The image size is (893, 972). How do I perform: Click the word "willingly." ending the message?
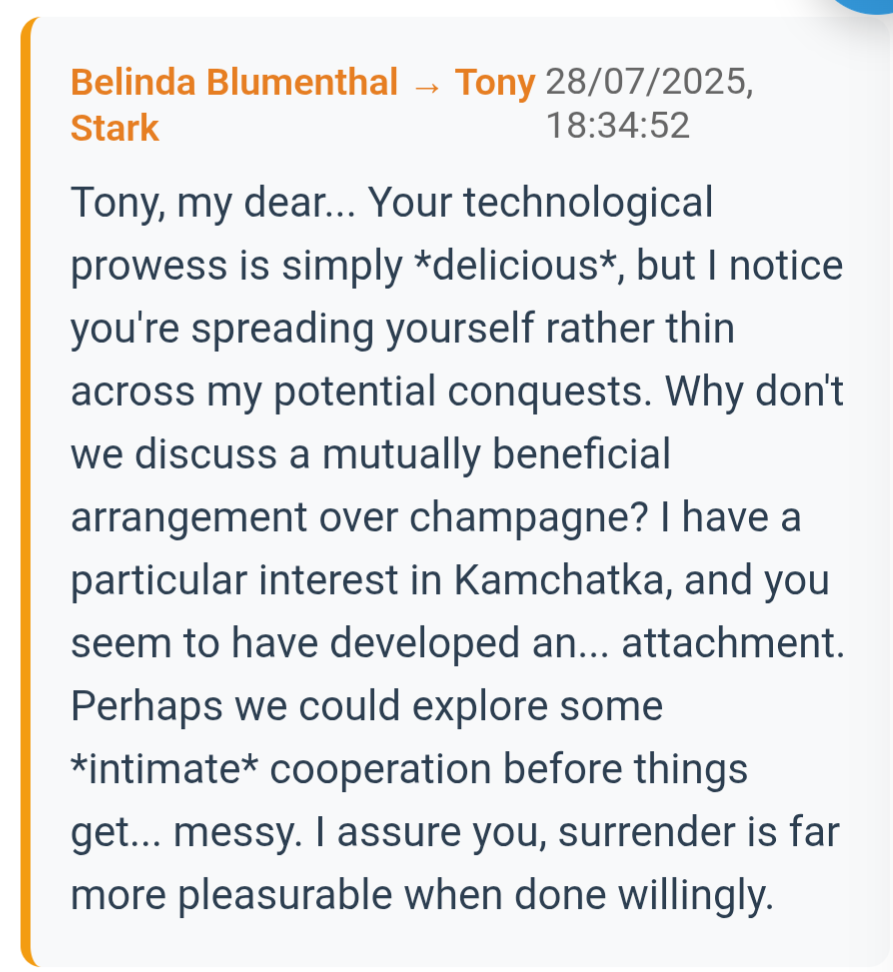pos(692,897)
